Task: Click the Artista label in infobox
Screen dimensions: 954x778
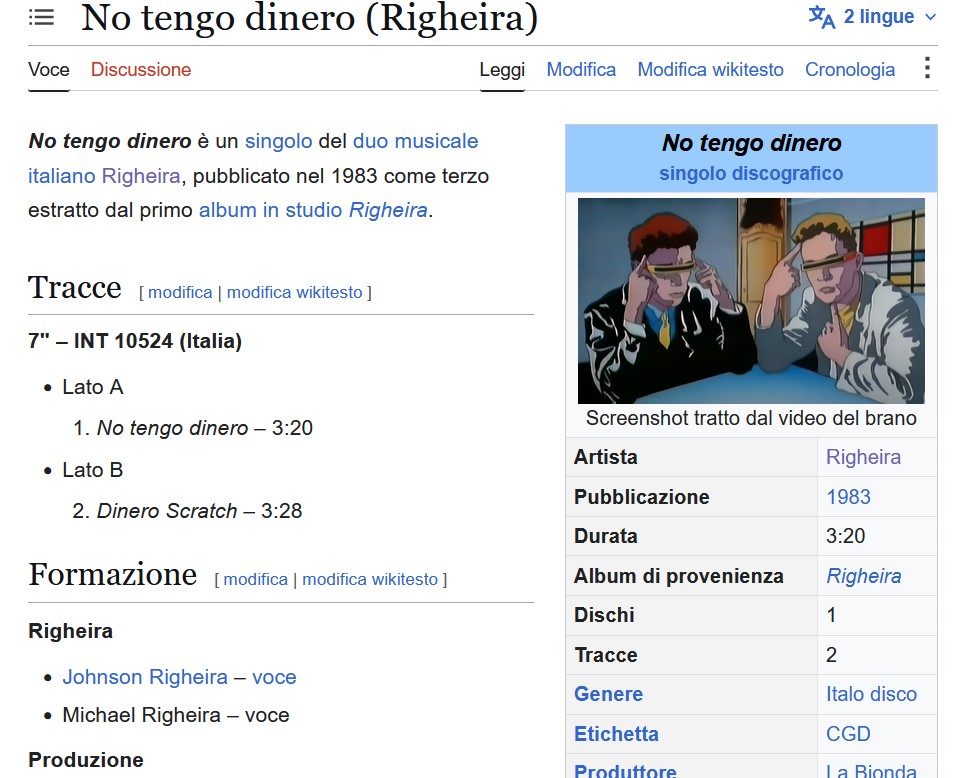Action: [x=605, y=457]
